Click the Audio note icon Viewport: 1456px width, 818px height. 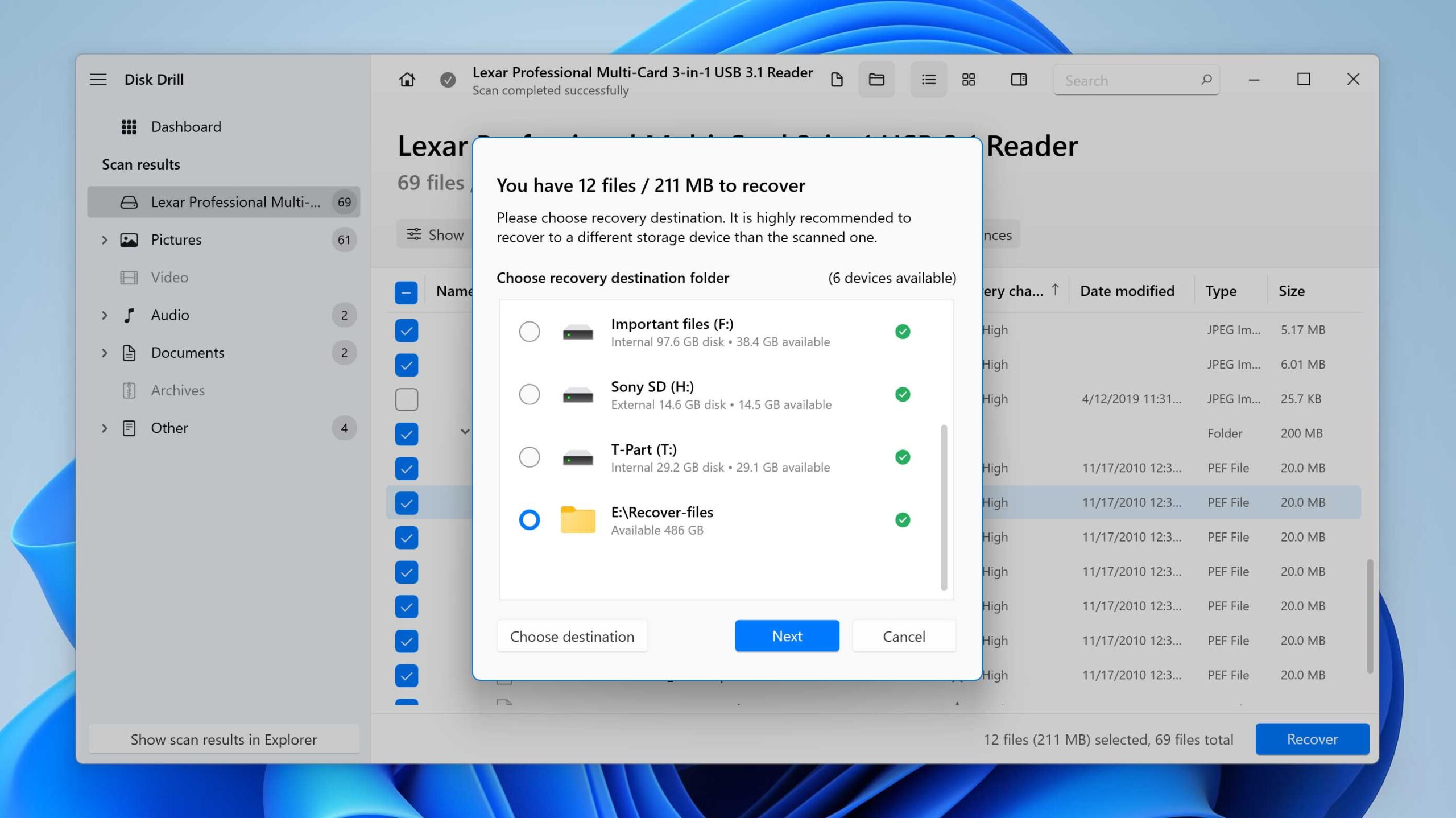point(129,315)
